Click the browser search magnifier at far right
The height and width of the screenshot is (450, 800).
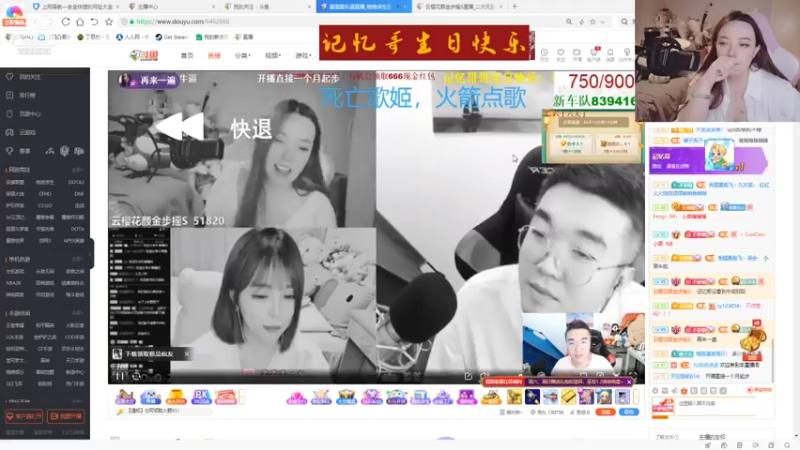[x=624, y=22]
